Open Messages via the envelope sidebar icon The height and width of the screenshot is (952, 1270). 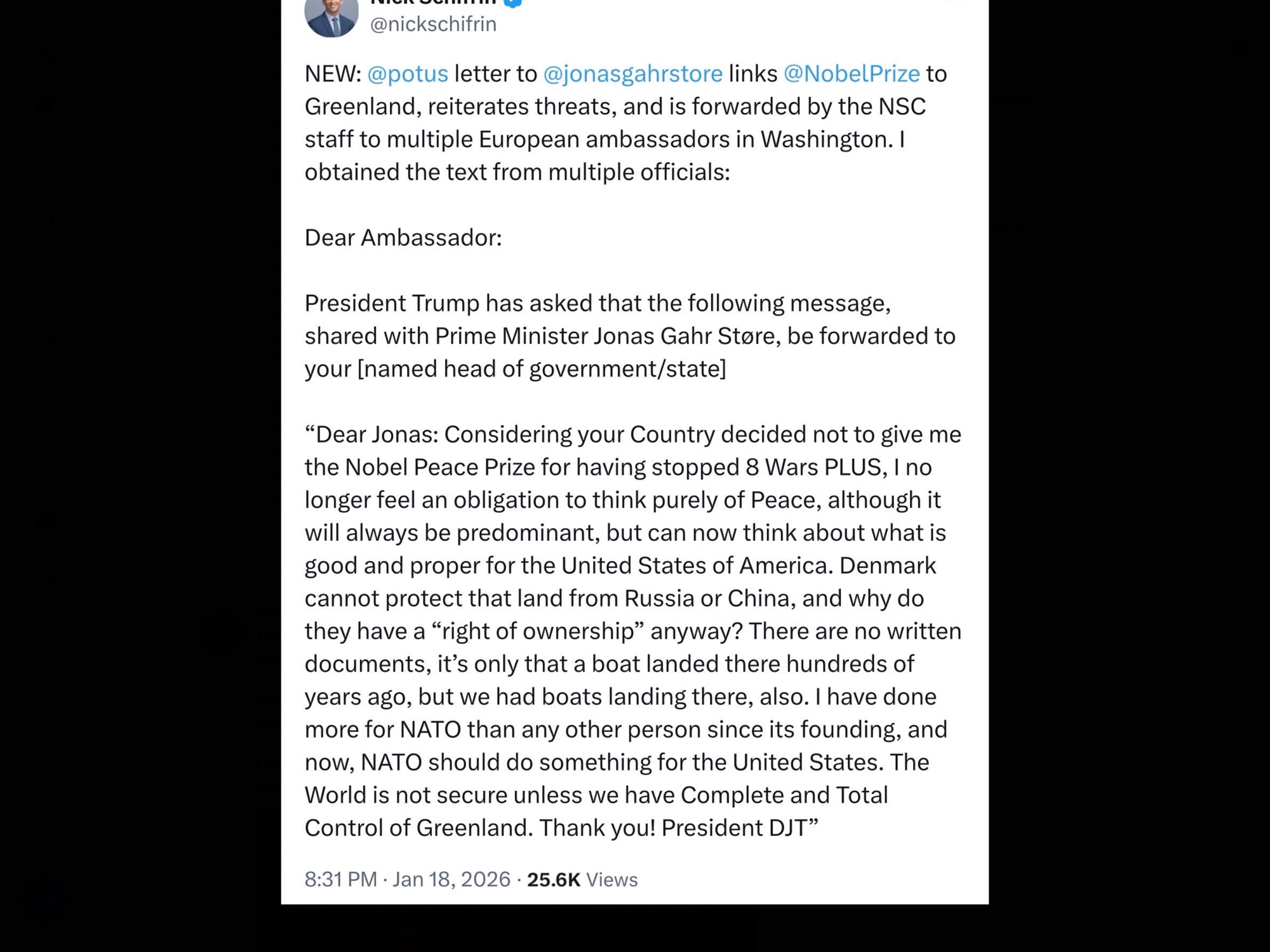coord(44,341)
